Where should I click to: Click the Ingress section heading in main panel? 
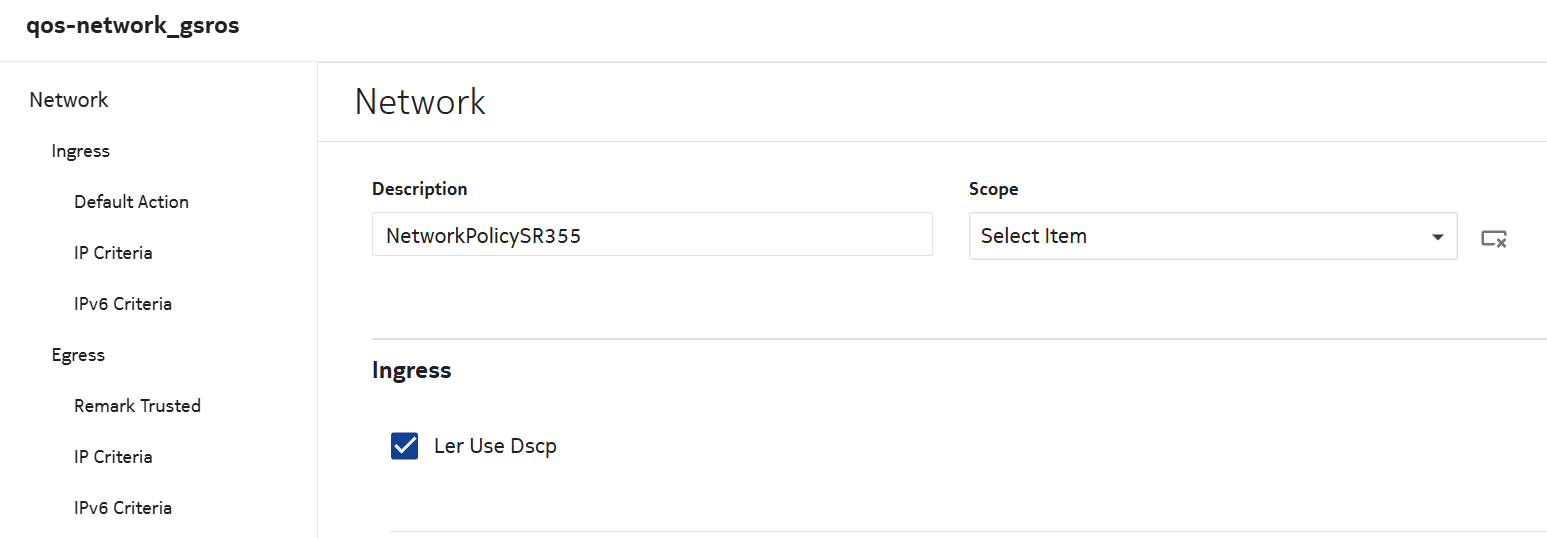click(x=411, y=370)
